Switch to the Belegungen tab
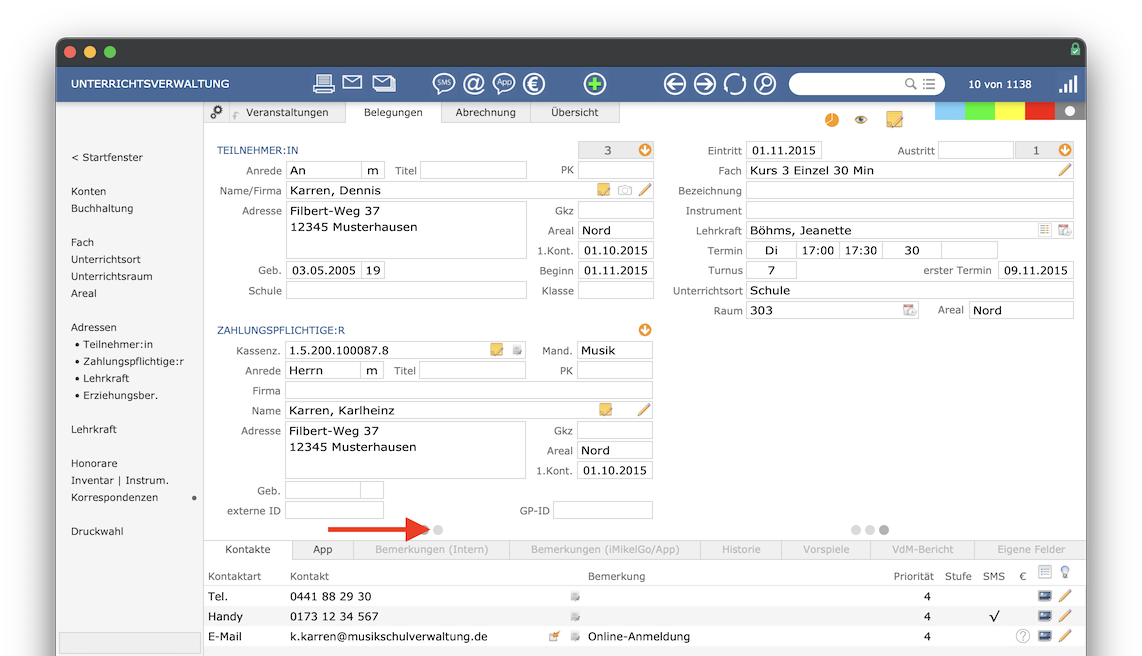The width and height of the screenshot is (1142, 656). [x=393, y=112]
